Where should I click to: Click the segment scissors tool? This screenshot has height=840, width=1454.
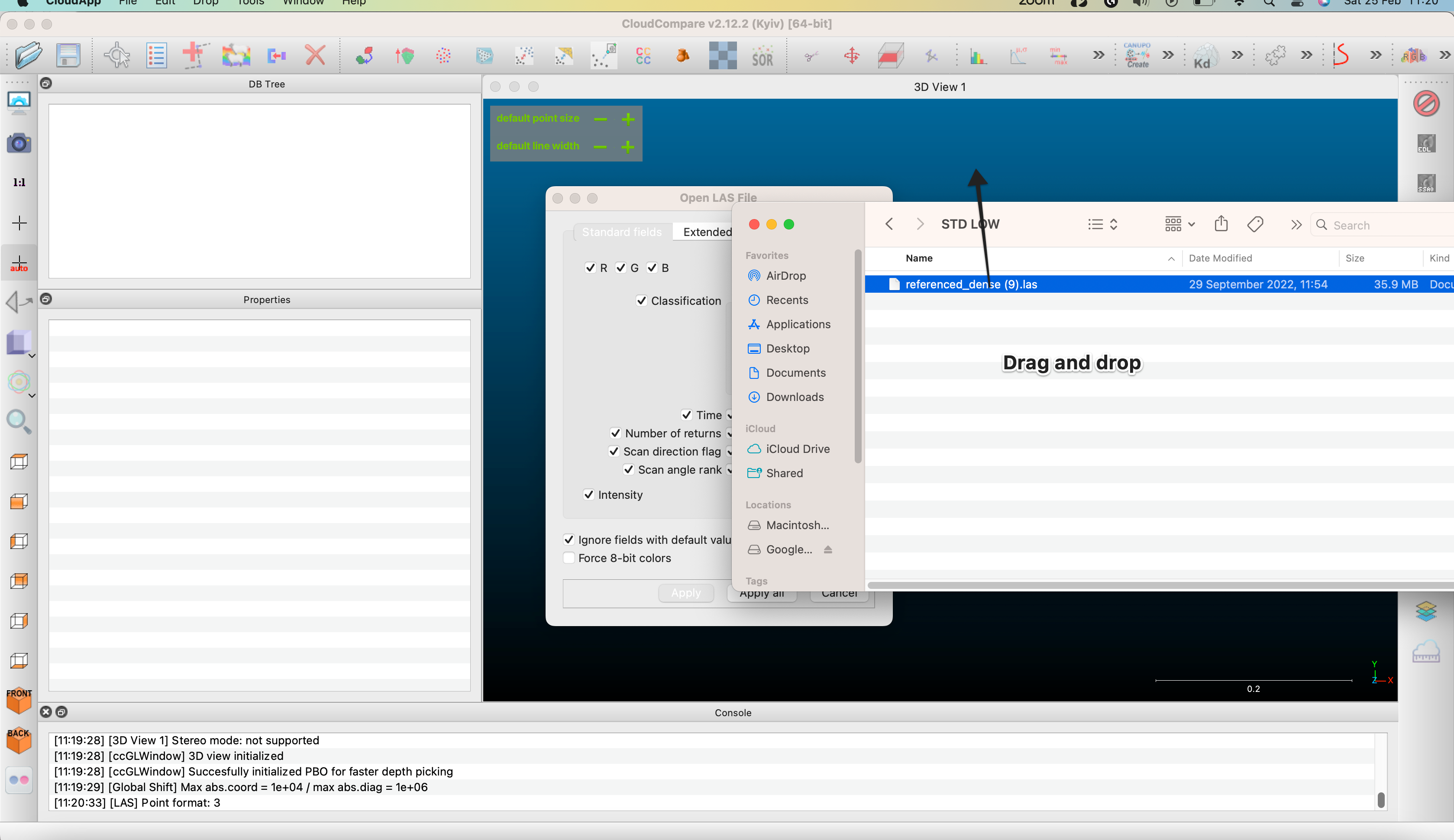[811, 55]
